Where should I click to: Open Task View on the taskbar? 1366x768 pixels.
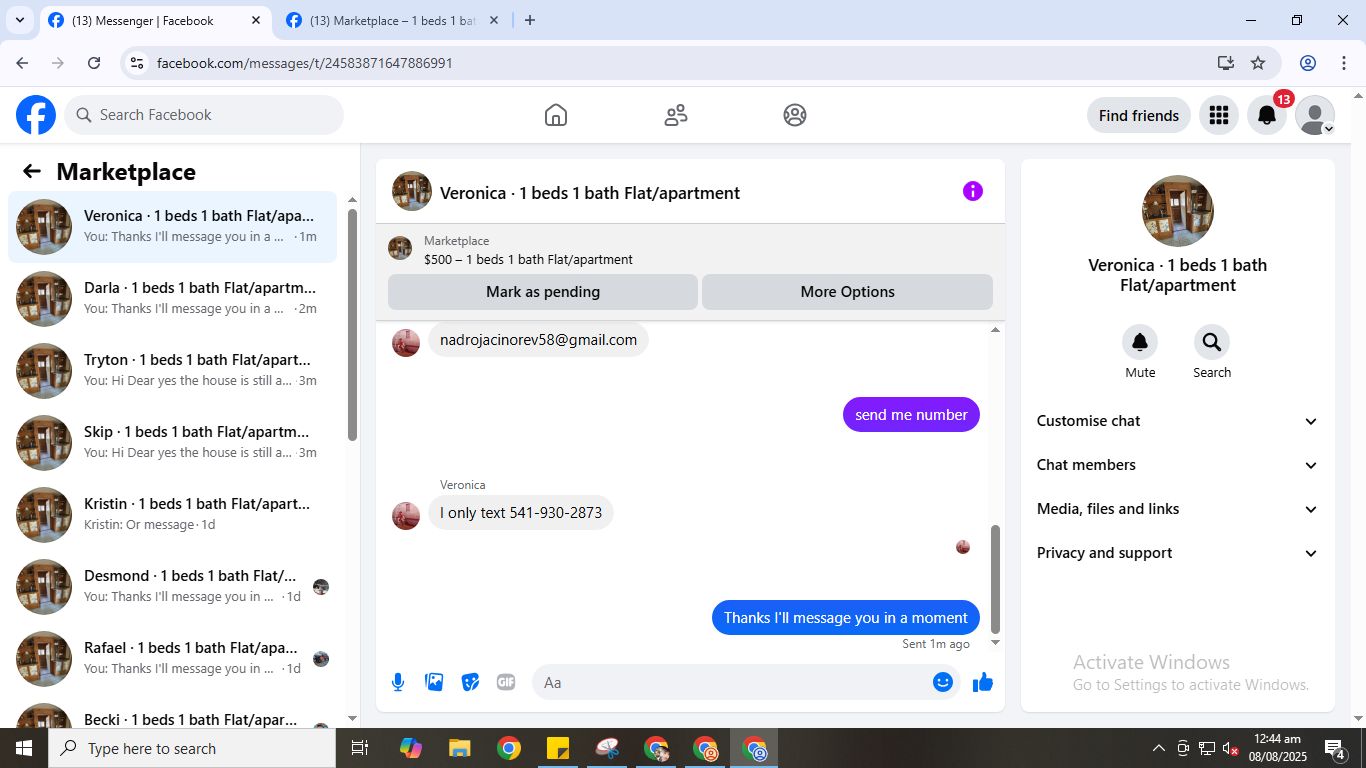tap(360, 748)
